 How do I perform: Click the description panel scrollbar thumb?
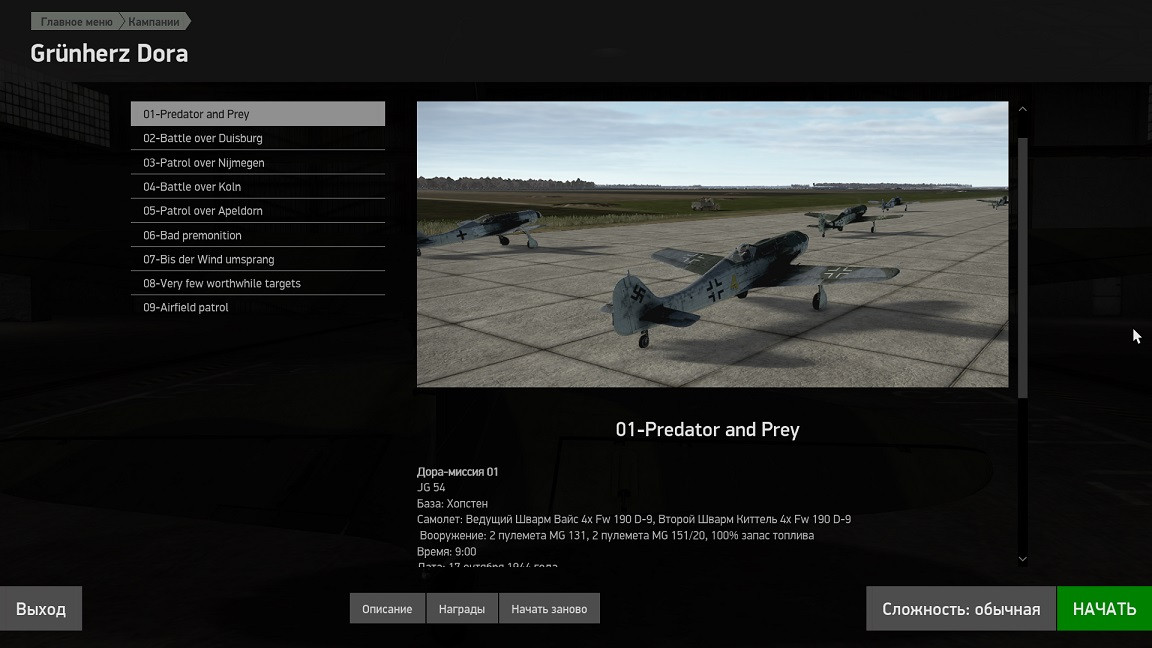[x=1023, y=267]
